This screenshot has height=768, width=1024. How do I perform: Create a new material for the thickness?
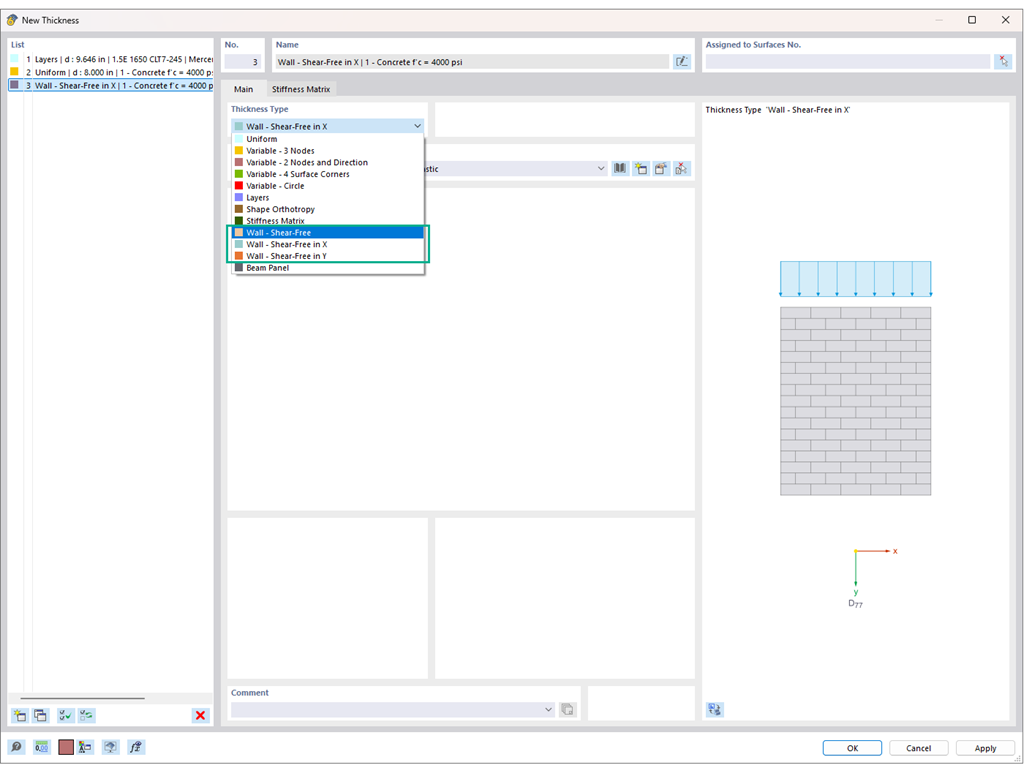coord(641,168)
